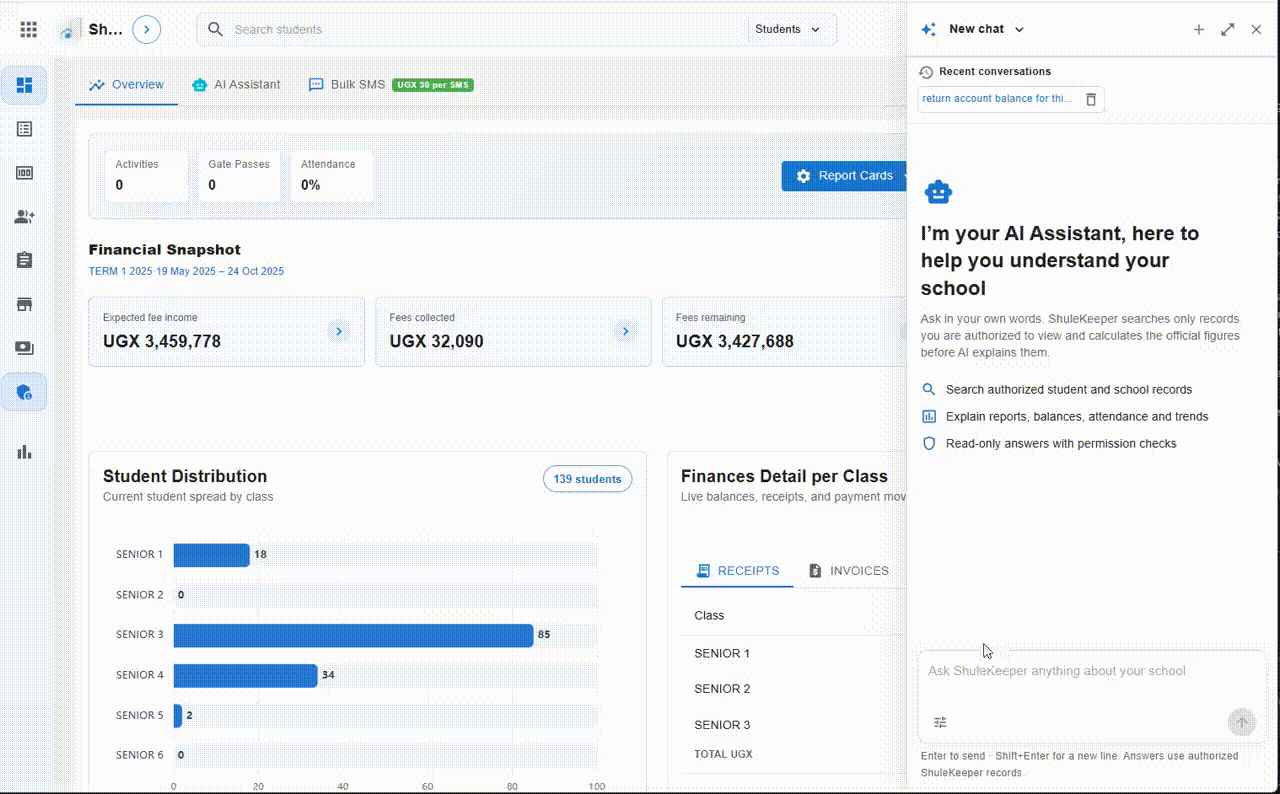Click the AI Assistant robot icon

coord(938,192)
